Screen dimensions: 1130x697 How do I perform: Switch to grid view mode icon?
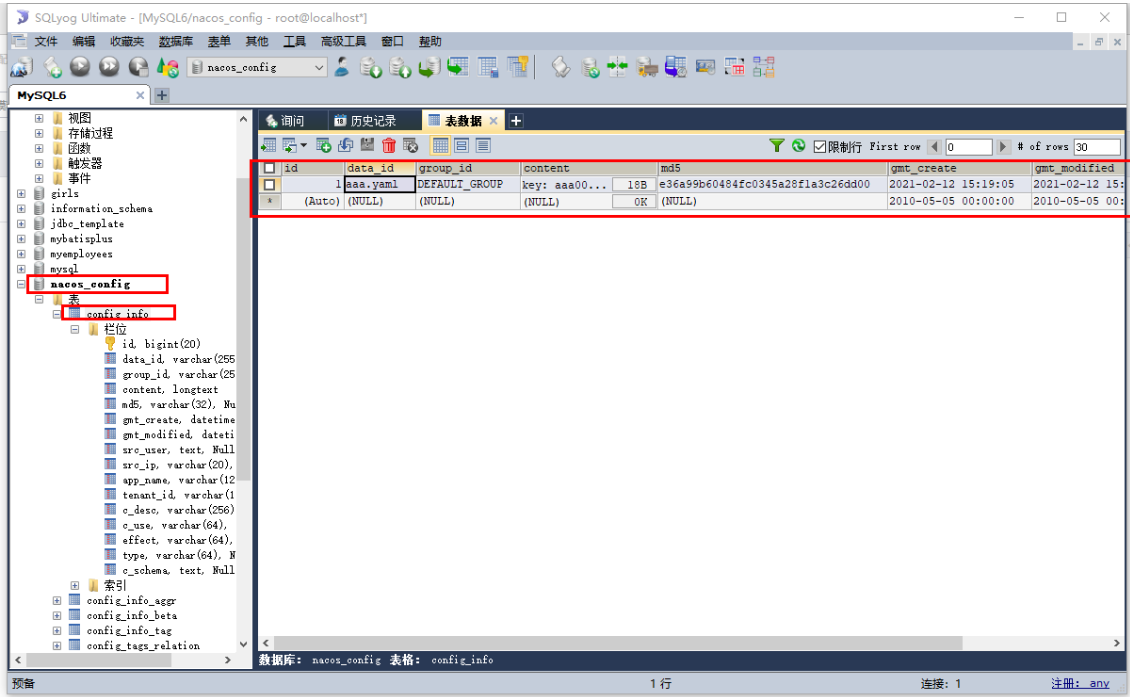440,146
